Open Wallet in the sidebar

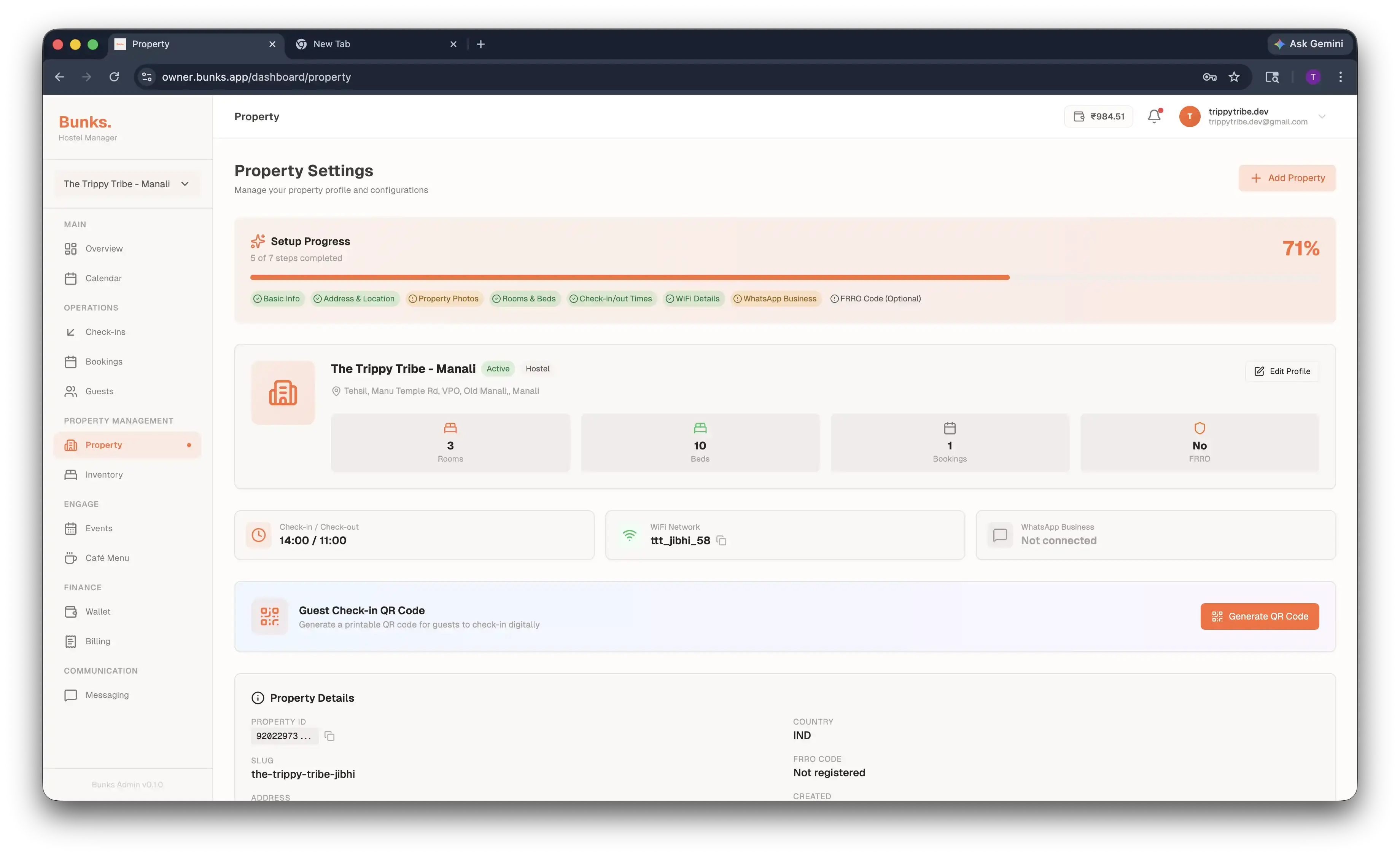pyautogui.click(x=127, y=612)
